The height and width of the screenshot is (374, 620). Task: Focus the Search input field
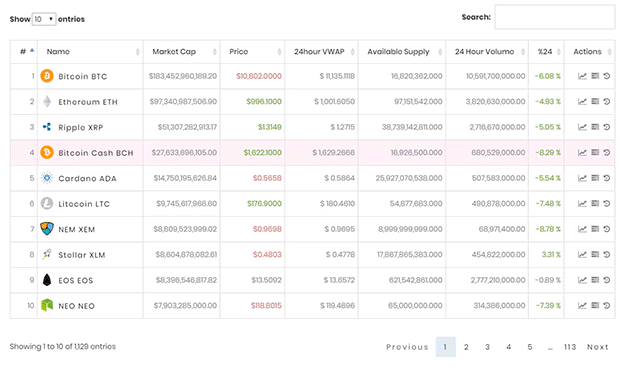click(x=554, y=17)
